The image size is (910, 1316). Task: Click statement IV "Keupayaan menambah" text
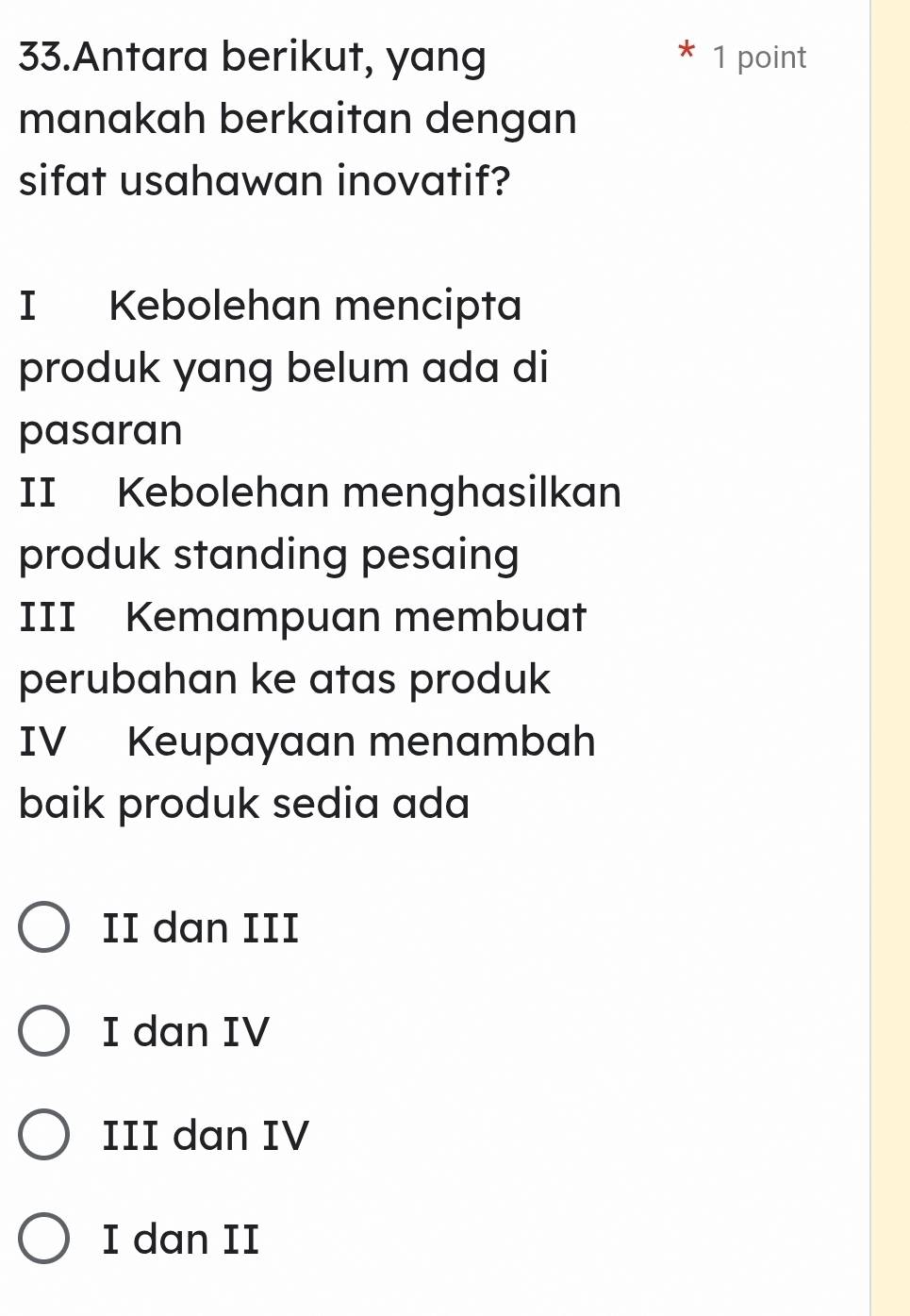(361, 741)
